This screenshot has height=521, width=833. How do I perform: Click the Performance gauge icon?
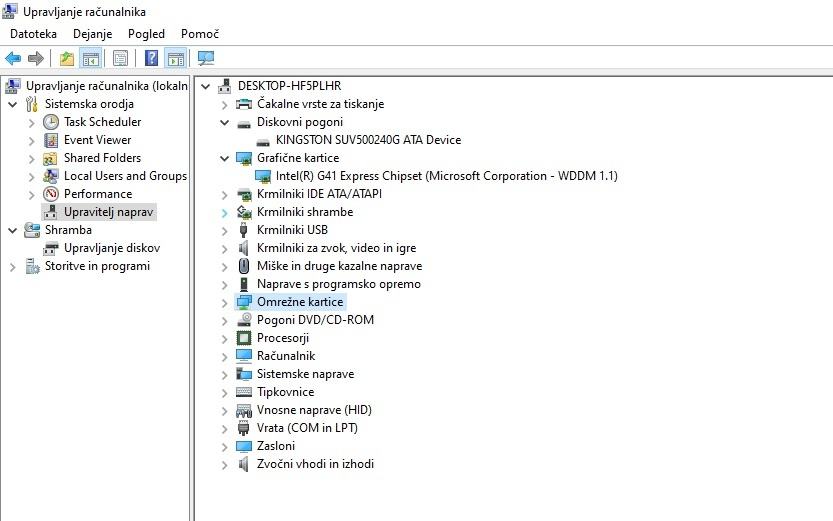click(51, 194)
